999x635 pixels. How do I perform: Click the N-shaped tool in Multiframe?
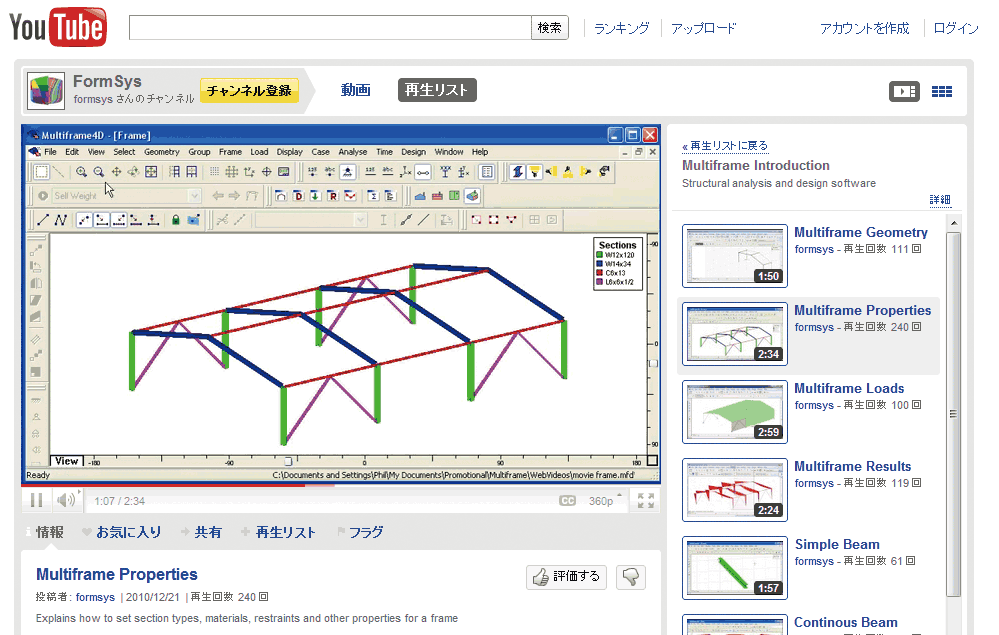(61, 220)
